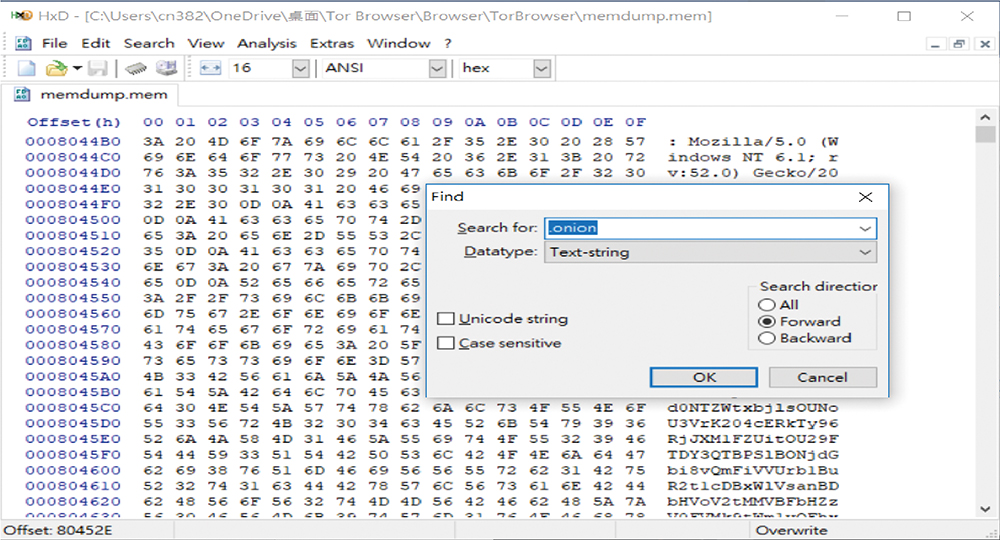Open the Window menu
This screenshot has width=1000, height=540.
pyautogui.click(x=399, y=43)
